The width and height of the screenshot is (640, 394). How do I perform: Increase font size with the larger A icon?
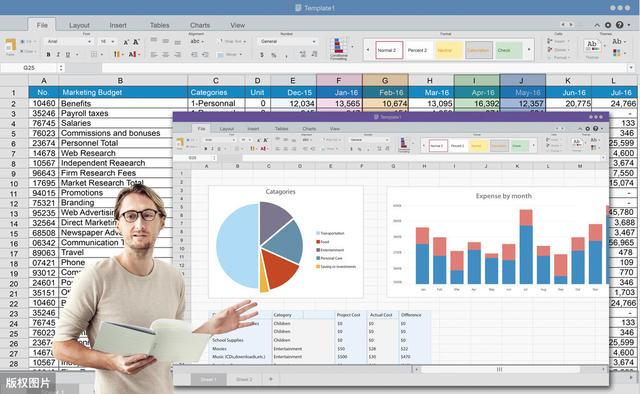tap(136, 42)
